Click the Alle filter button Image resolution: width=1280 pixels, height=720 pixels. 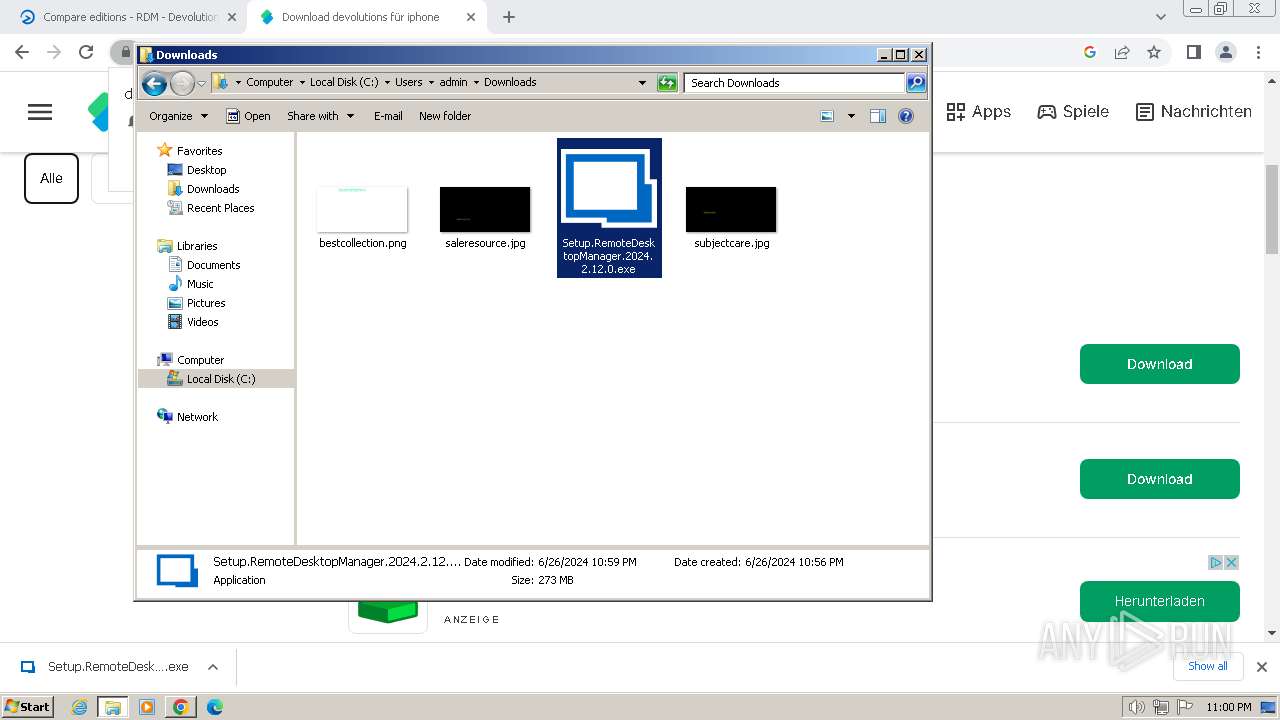51,178
